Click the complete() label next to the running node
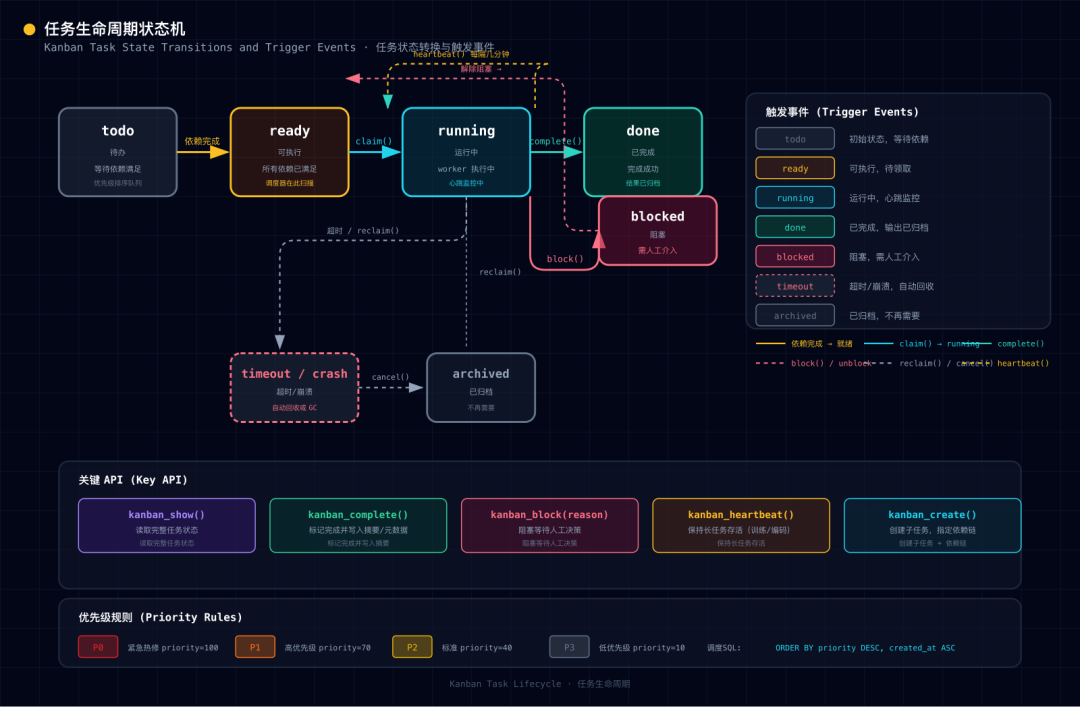 pos(556,141)
